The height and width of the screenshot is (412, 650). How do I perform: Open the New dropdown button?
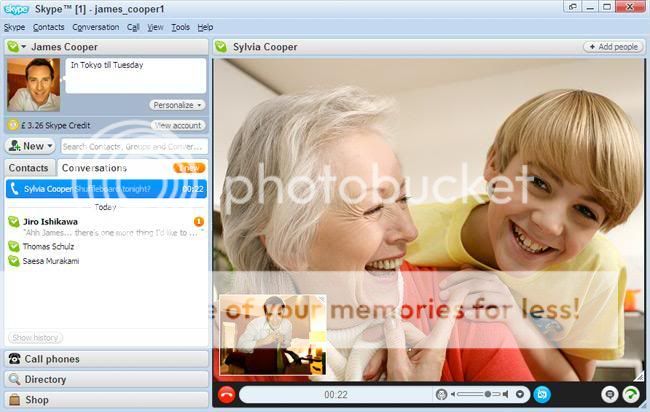30,146
